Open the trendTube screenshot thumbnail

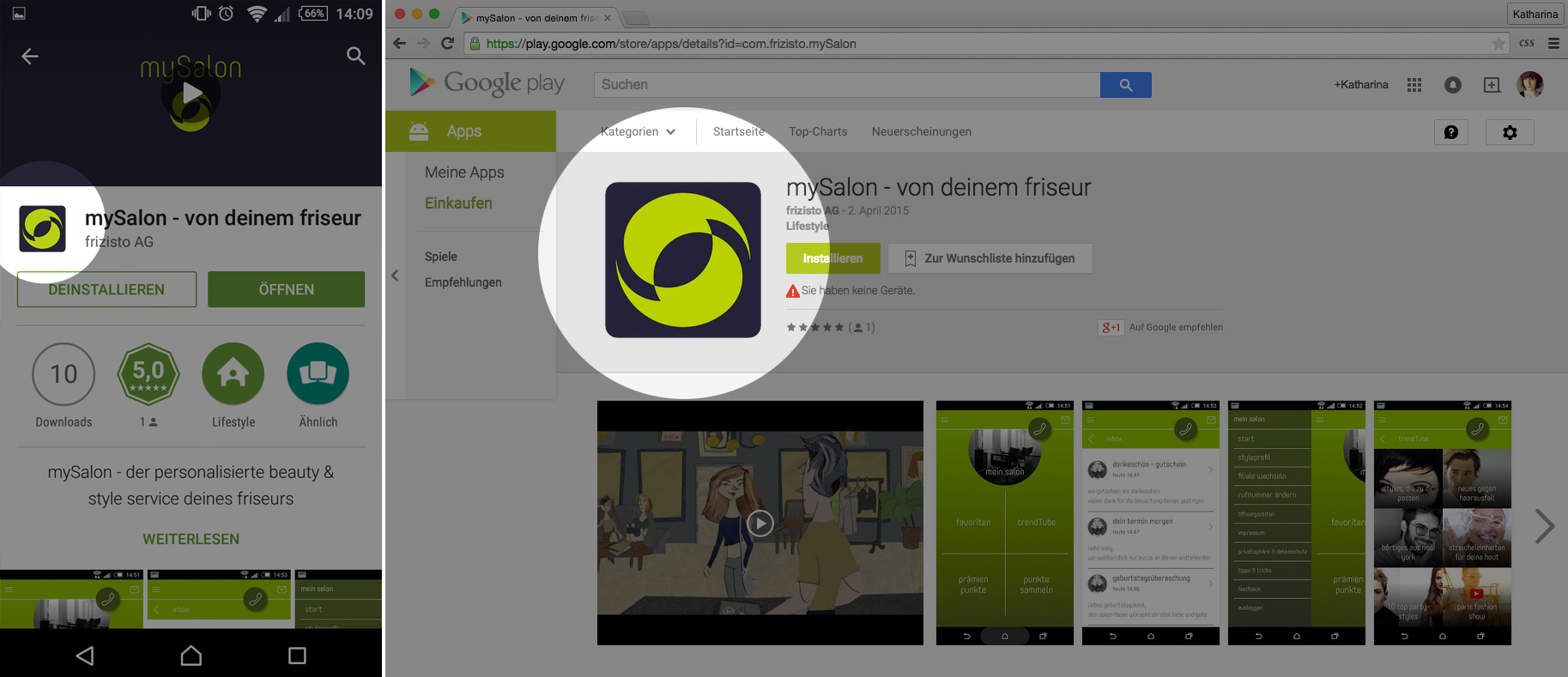pyautogui.click(x=1442, y=523)
